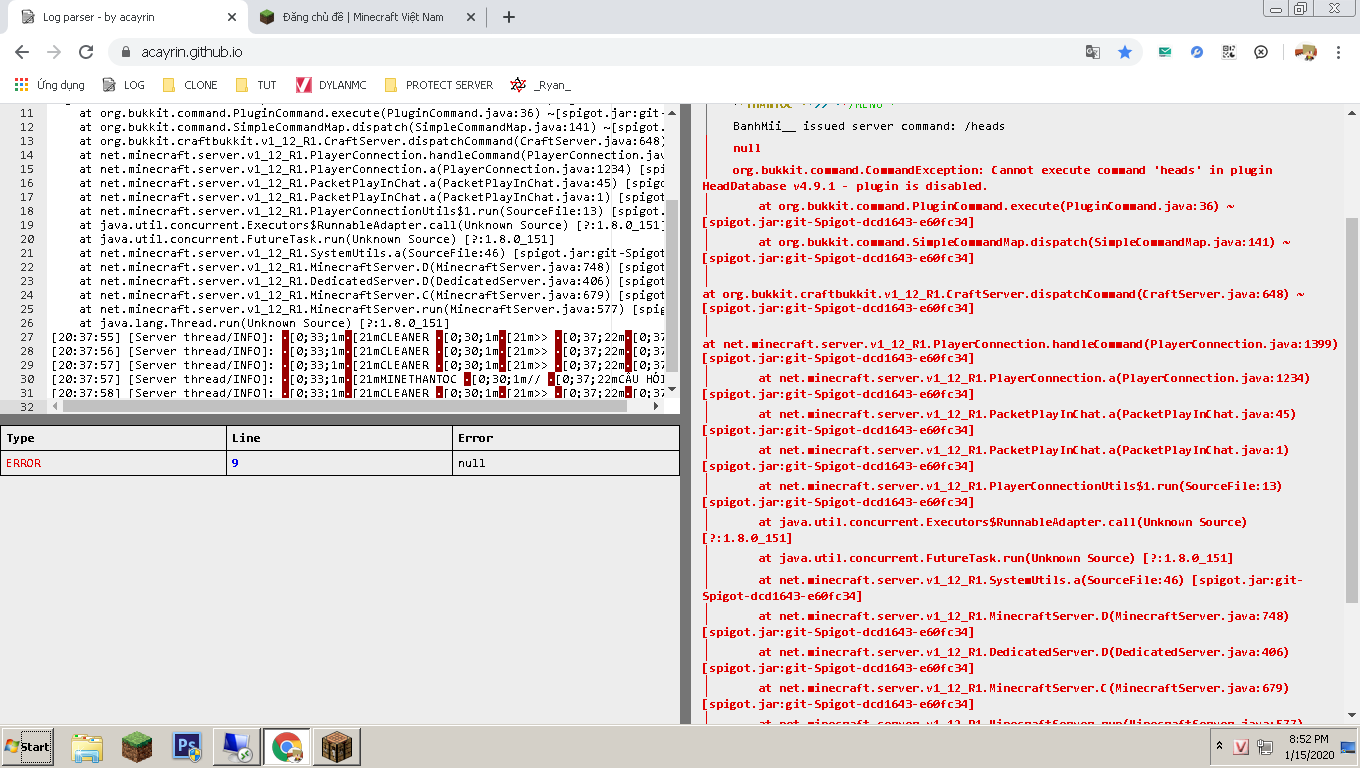Click the blue bookmark star icon
Screen dimensions: 1360x768
click(1125, 52)
